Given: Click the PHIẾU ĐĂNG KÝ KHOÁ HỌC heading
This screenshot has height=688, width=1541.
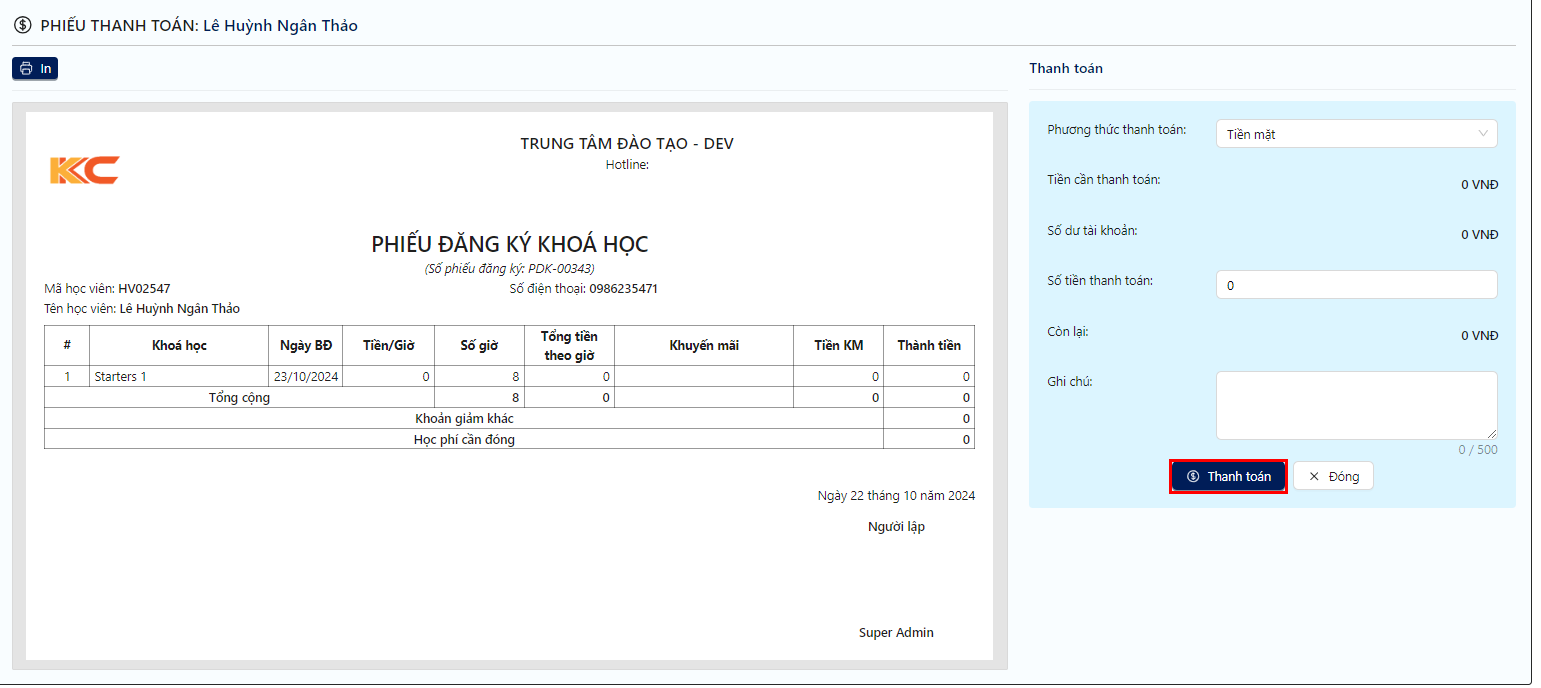Looking at the screenshot, I should tap(510, 244).
